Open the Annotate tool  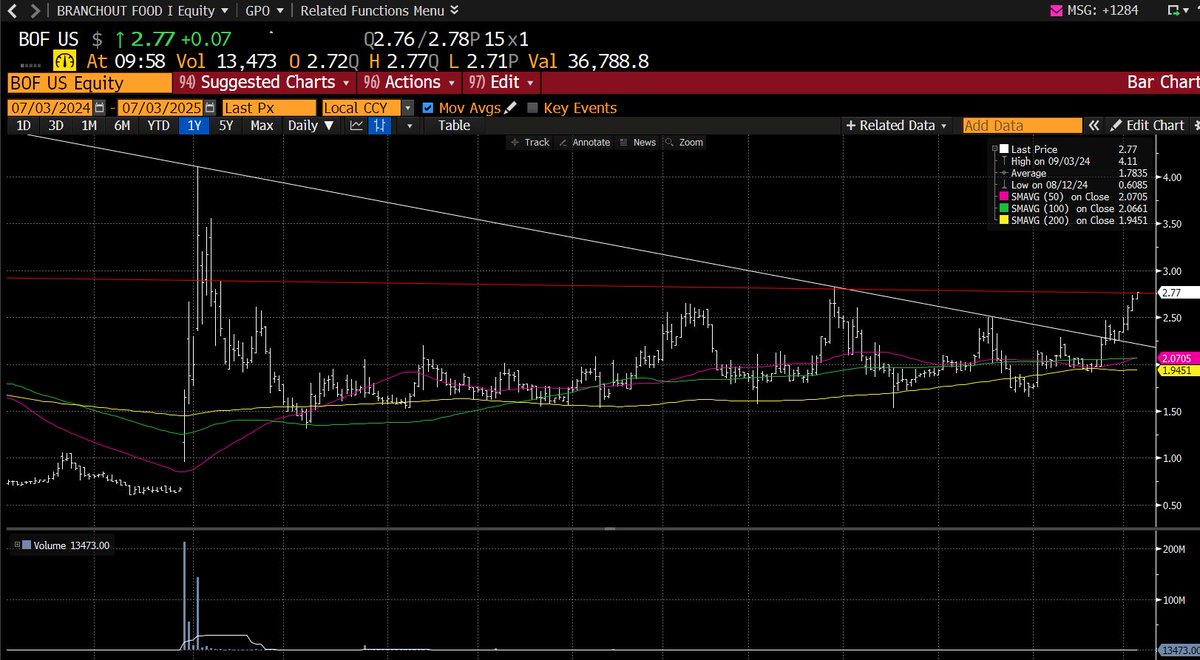pyautogui.click(x=584, y=142)
